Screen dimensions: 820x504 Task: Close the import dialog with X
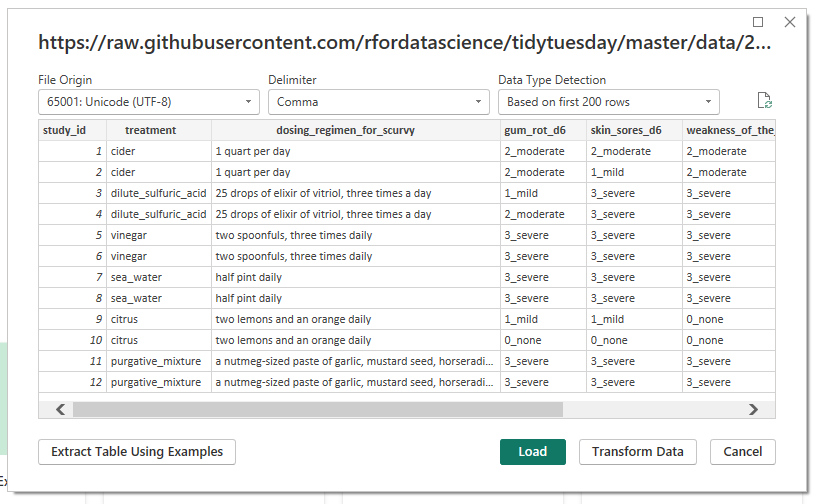point(790,22)
